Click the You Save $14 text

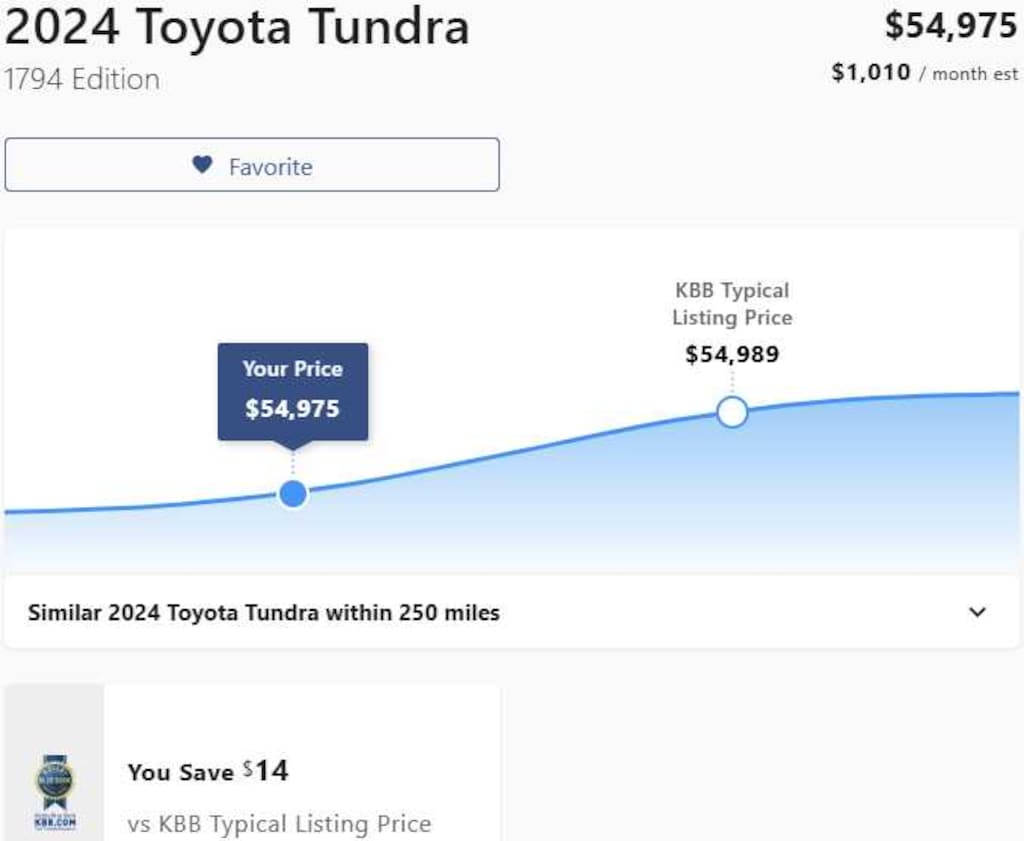point(208,772)
